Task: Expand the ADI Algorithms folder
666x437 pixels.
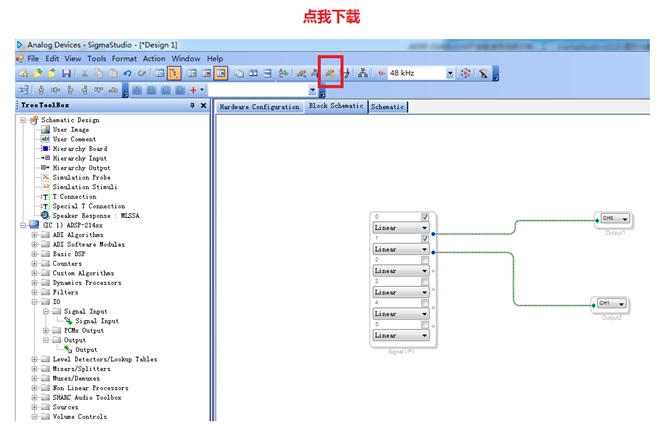Action: coord(34,234)
